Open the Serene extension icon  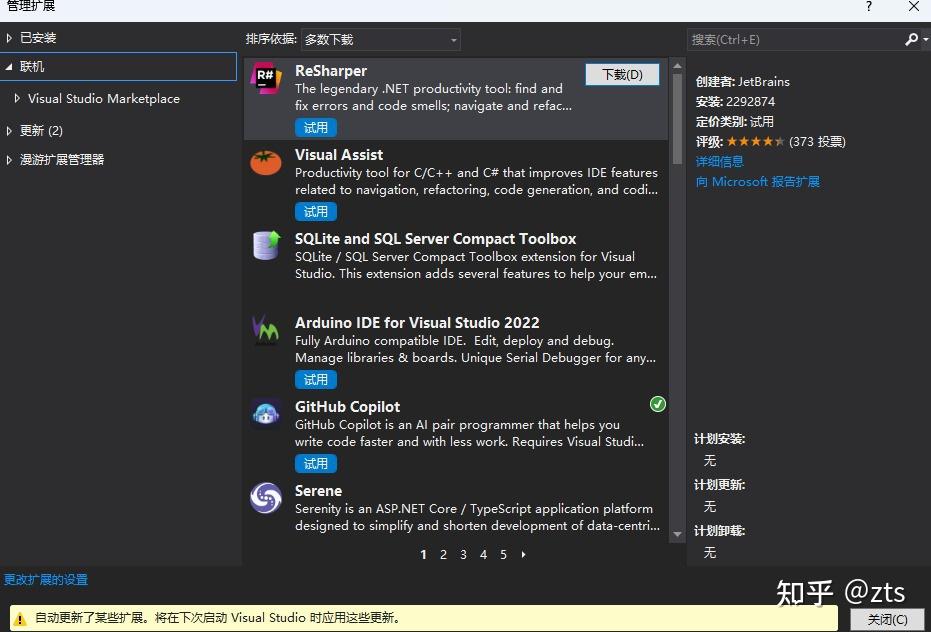[x=265, y=499]
